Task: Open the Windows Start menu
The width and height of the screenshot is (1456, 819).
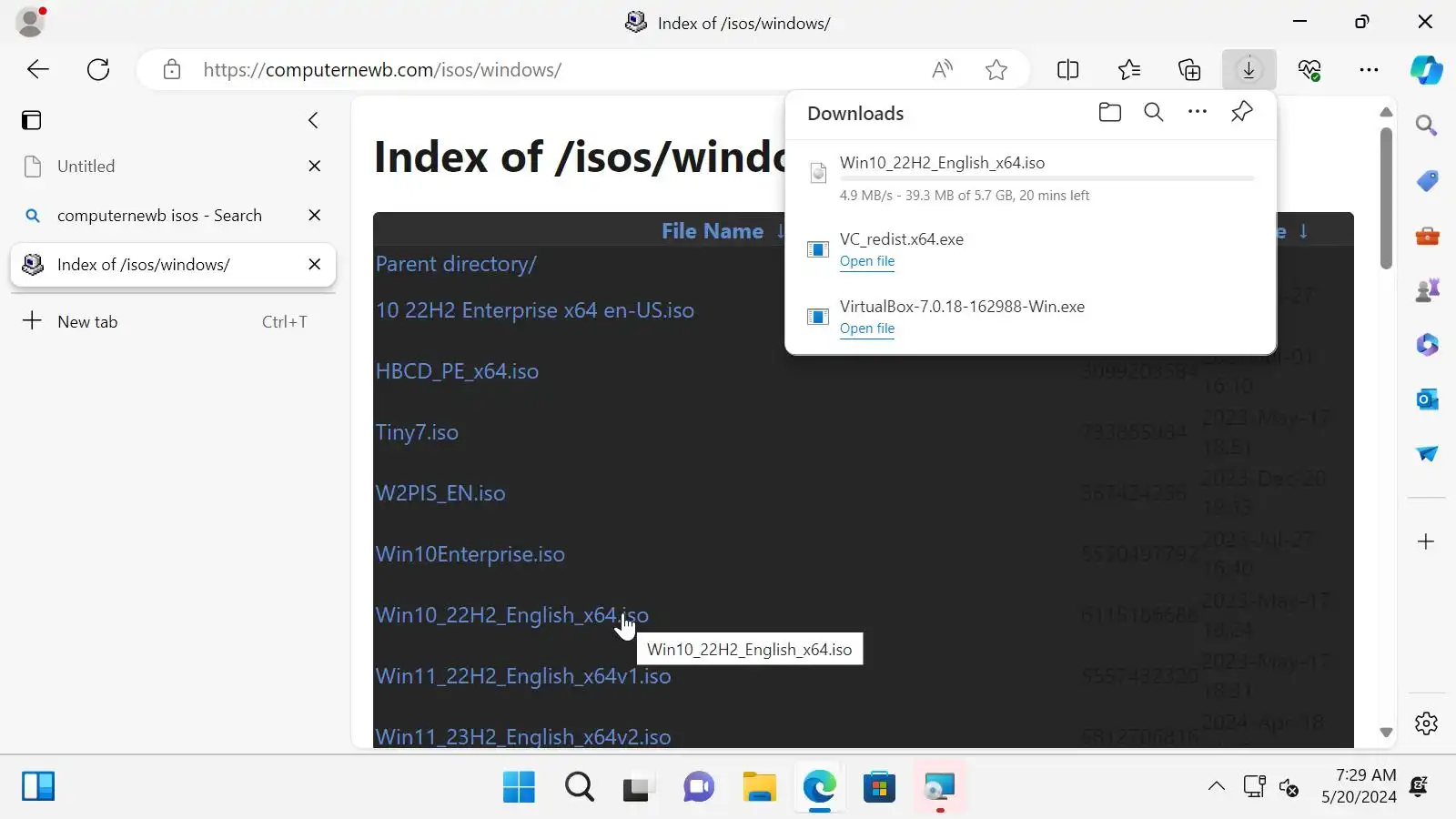Action: coord(519,787)
